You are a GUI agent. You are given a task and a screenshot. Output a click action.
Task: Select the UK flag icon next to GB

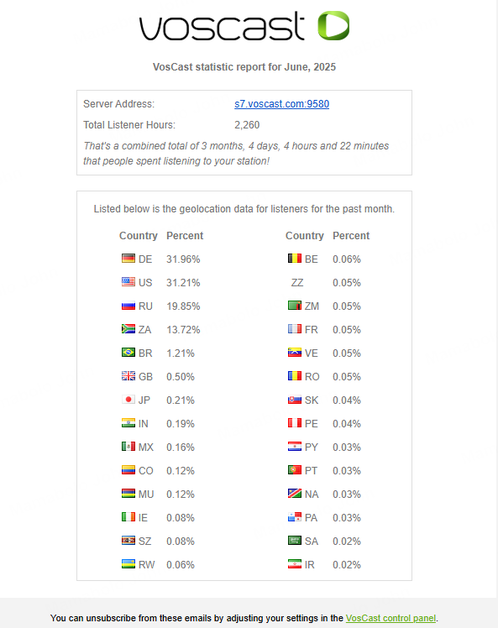(128, 376)
